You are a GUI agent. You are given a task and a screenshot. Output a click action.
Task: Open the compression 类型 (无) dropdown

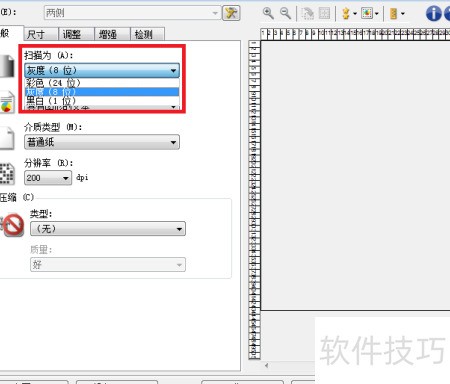(x=108, y=229)
